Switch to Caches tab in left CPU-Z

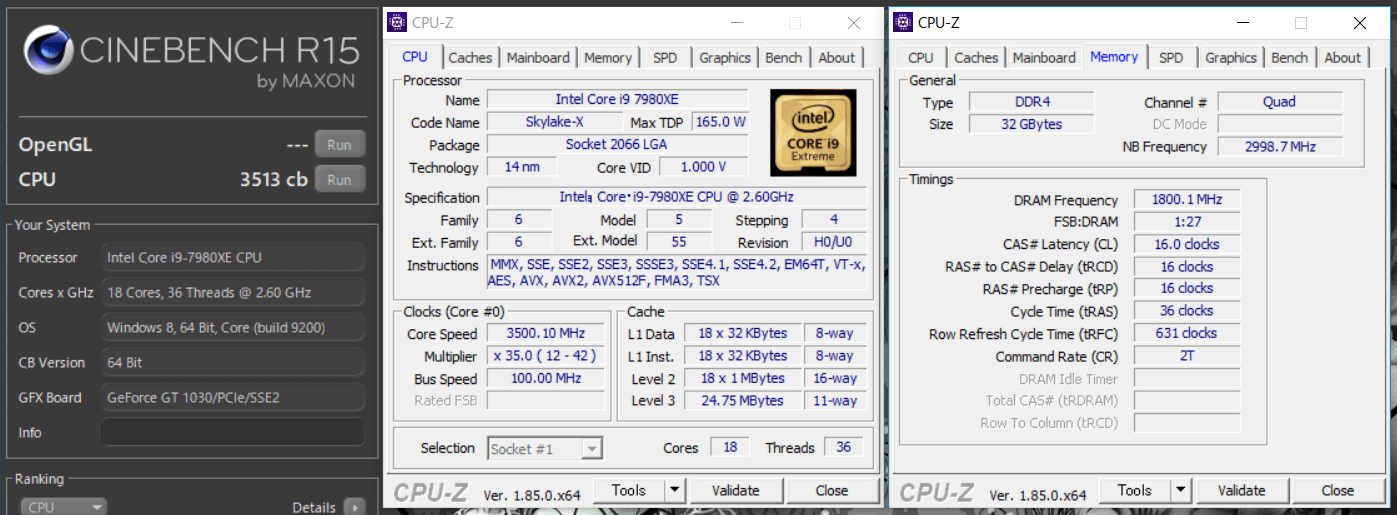[x=470, y=58]
